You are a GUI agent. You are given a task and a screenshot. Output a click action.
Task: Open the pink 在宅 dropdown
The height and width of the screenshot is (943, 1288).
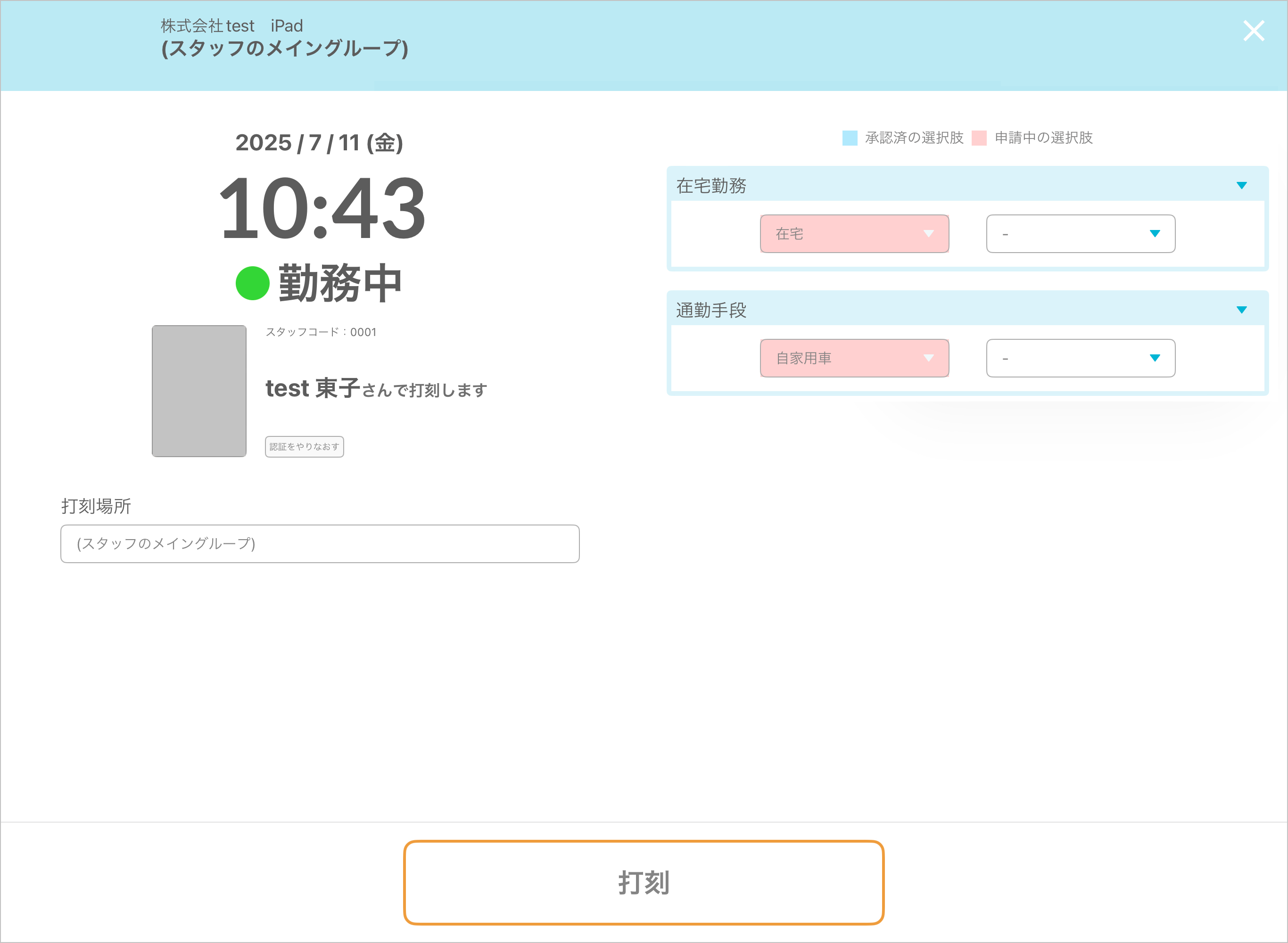point(855,233)
